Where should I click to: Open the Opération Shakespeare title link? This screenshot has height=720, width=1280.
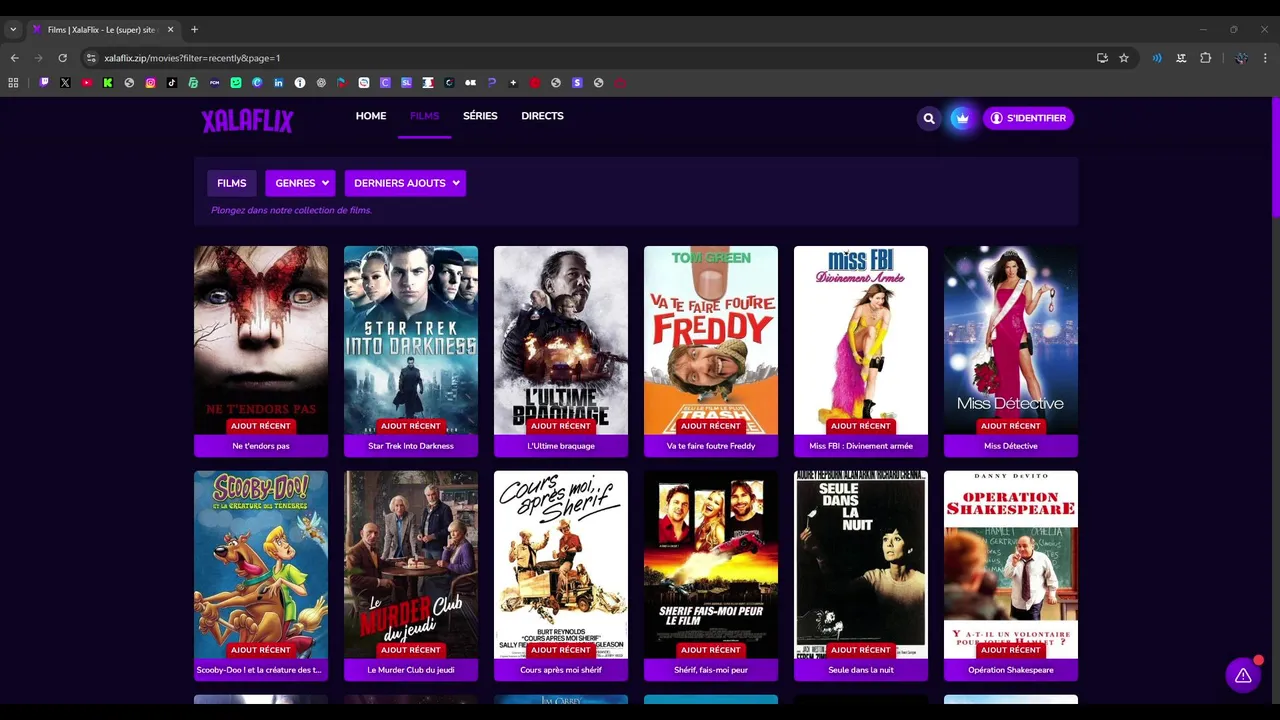(1011, 670)
